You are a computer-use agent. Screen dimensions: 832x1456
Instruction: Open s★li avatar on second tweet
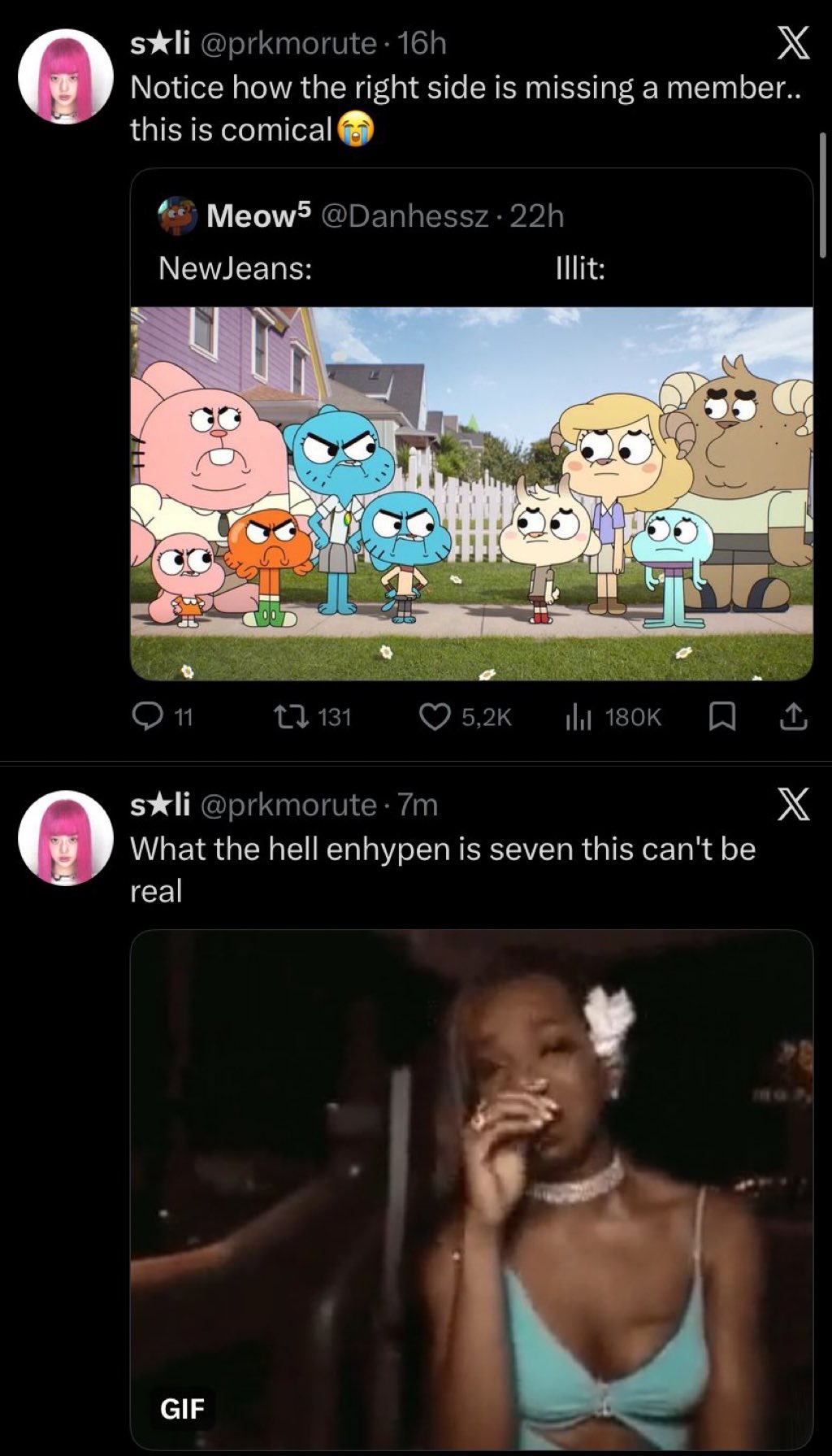pos(66,837)
